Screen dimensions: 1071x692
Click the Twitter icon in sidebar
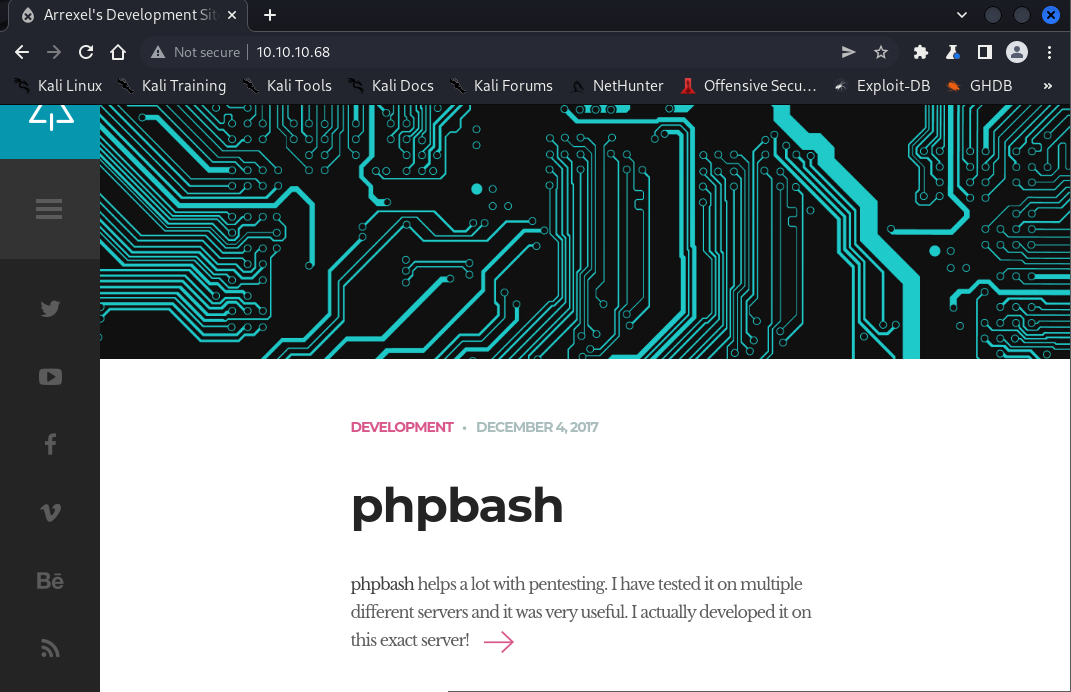(50, 309)
